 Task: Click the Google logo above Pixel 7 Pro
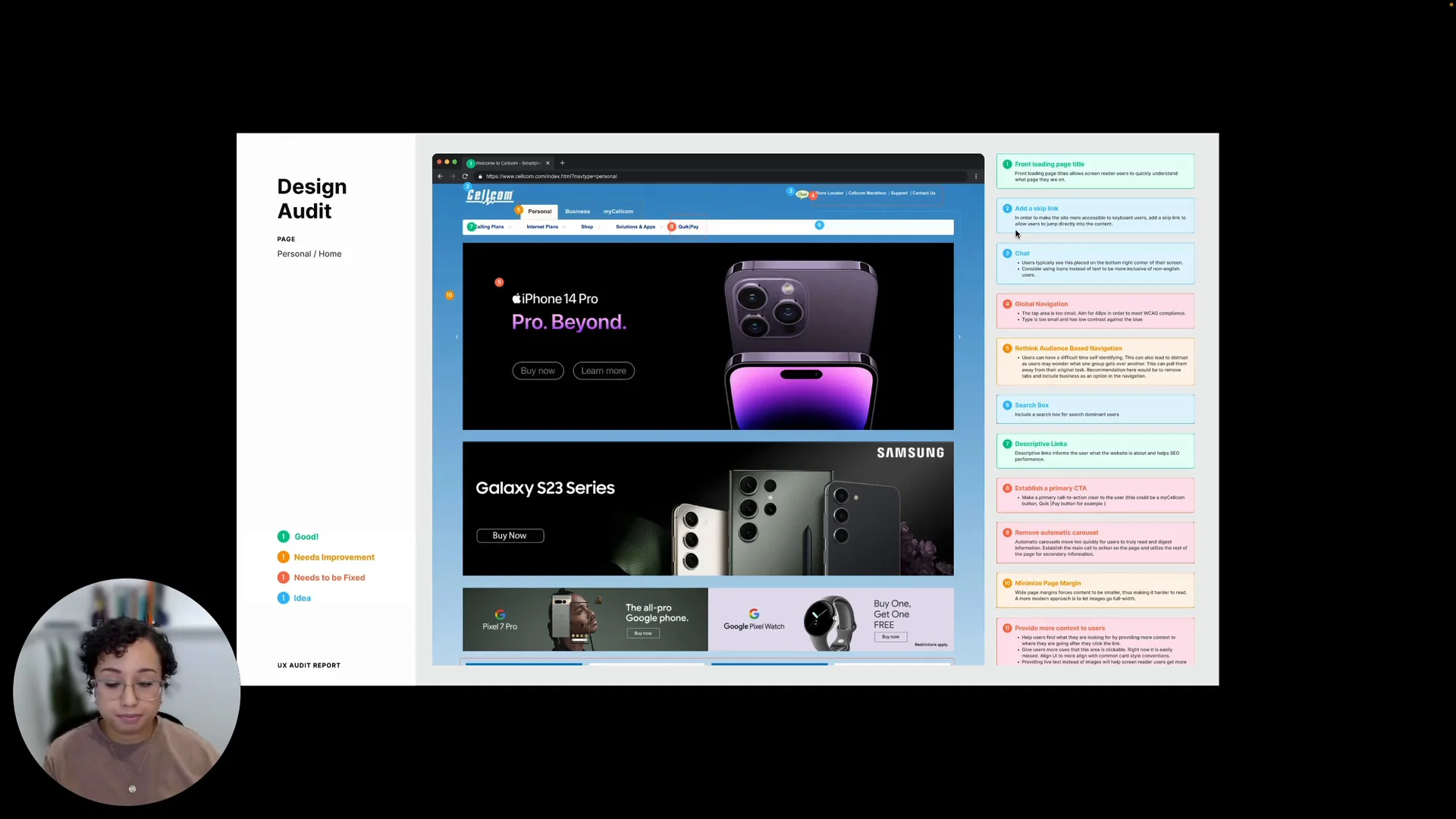click(x=500, y=614)
